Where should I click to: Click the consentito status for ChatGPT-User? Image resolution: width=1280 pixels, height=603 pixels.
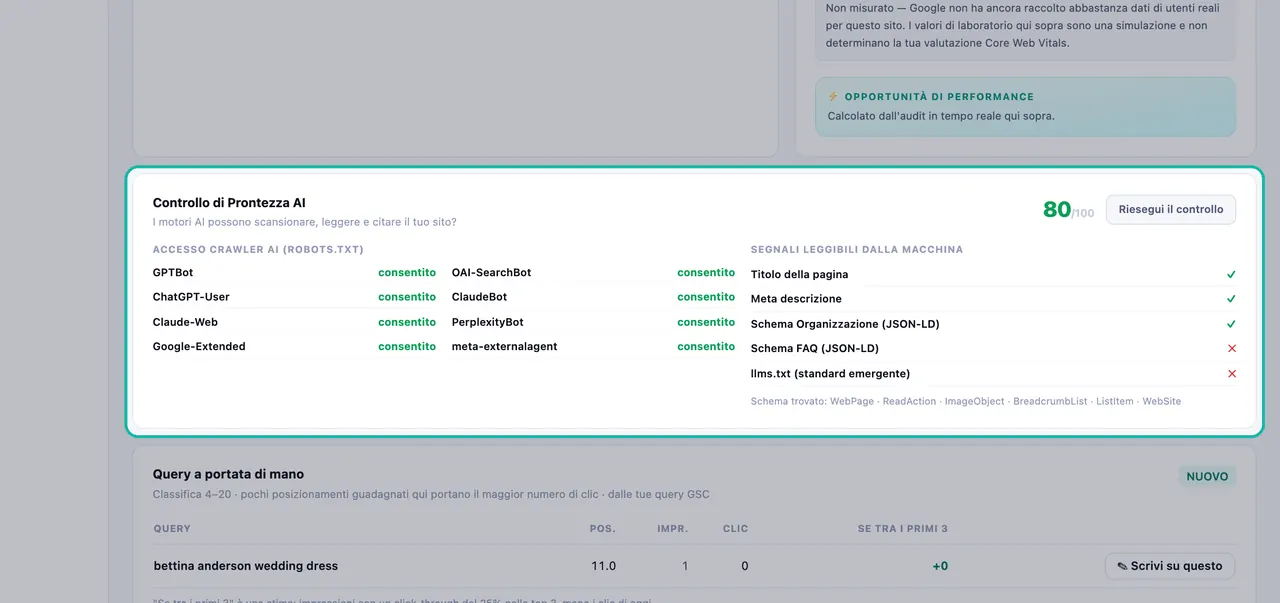[407, 297]
